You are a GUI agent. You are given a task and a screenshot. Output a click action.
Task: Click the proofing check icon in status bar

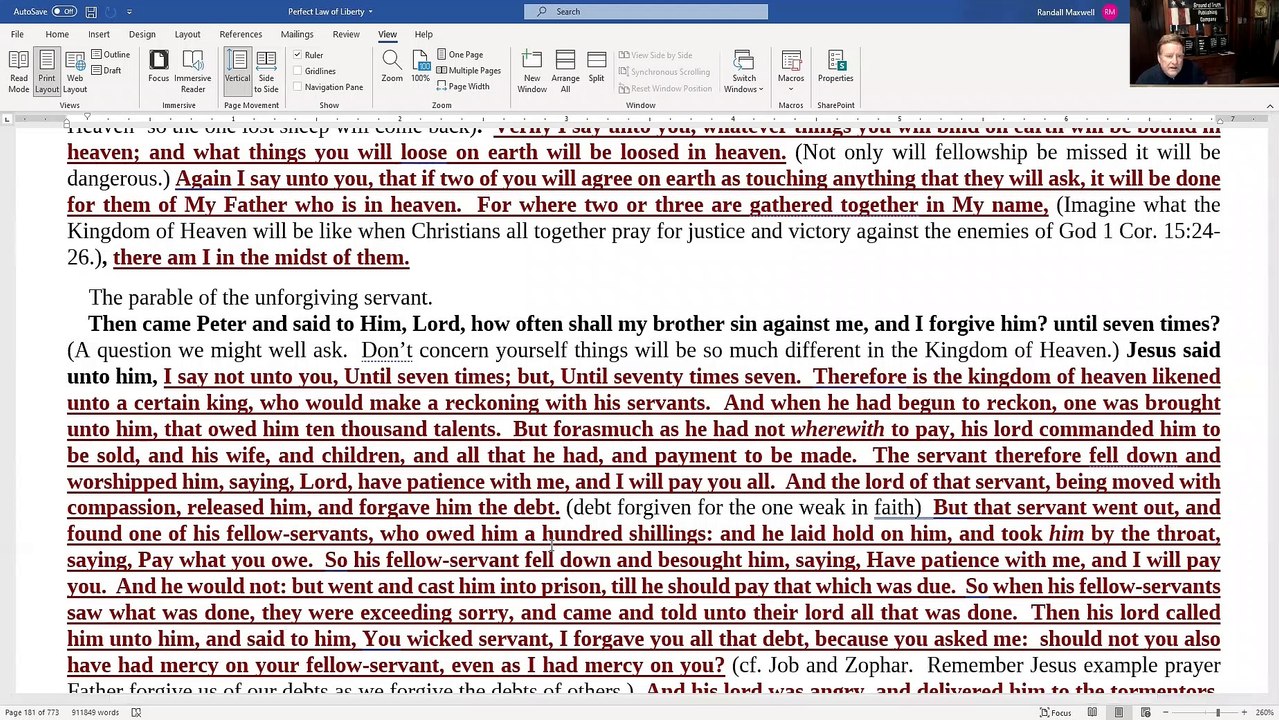click(x=136, y=713)
